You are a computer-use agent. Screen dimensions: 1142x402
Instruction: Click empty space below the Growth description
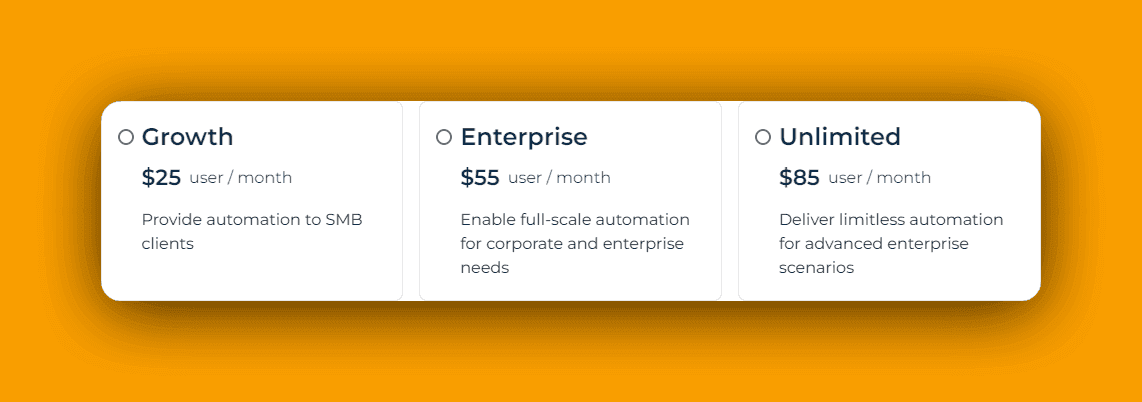coord(251,277)
